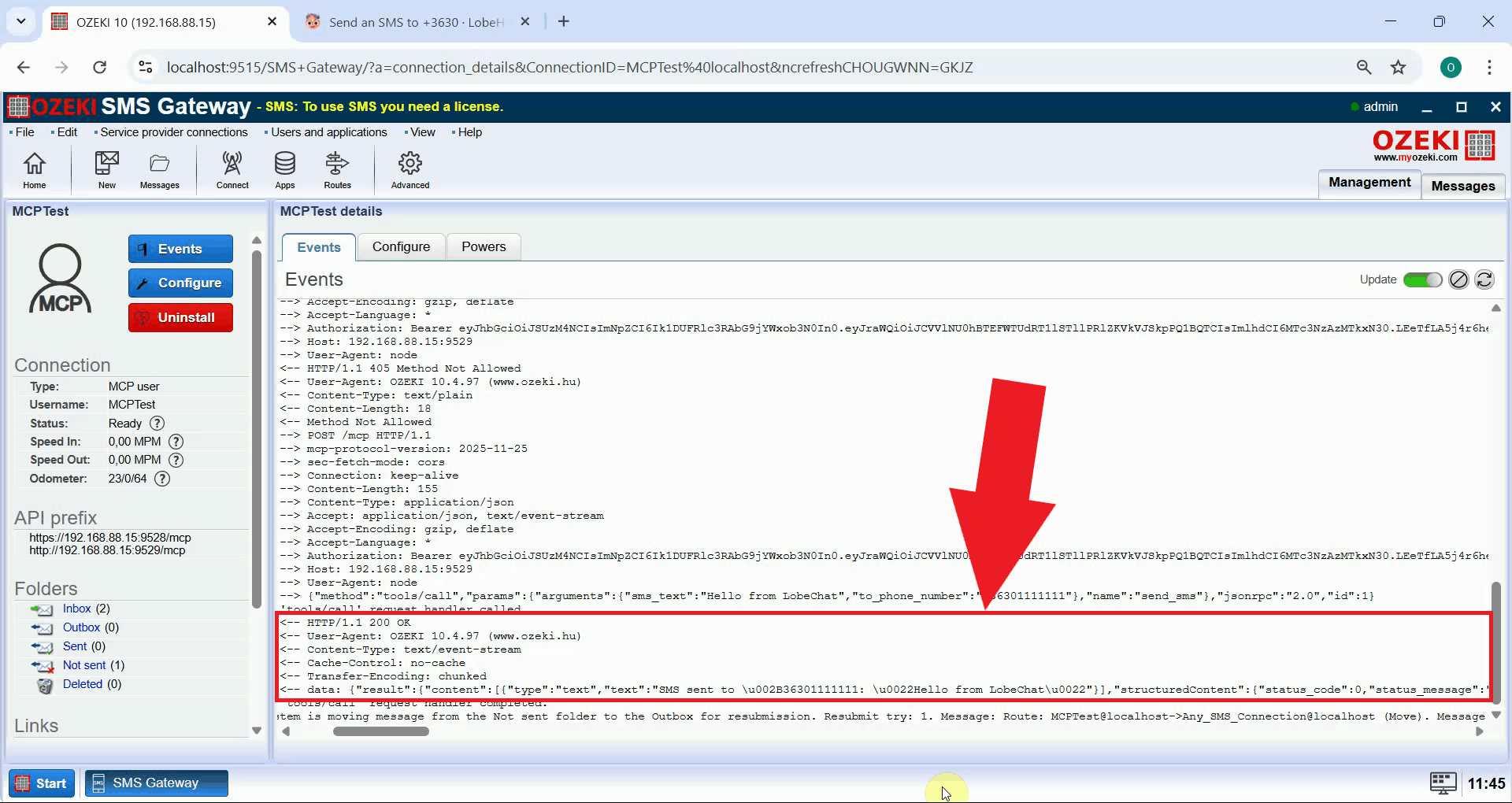Viewport: 1512px width, 803px height.
Task: Click the MCP user avatar icon
Action: pos(61,279)
